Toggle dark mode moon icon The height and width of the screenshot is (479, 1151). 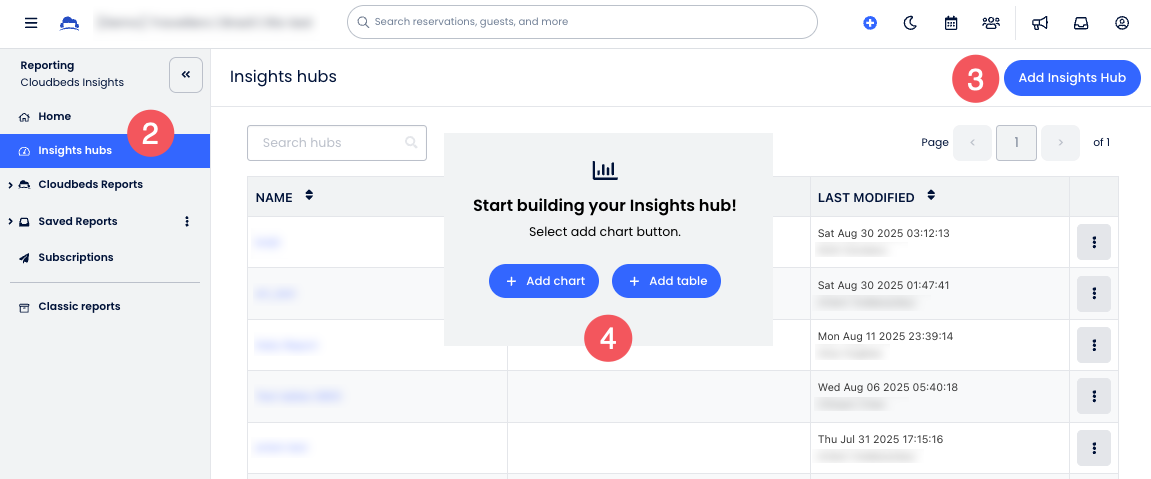click(910, 22)
